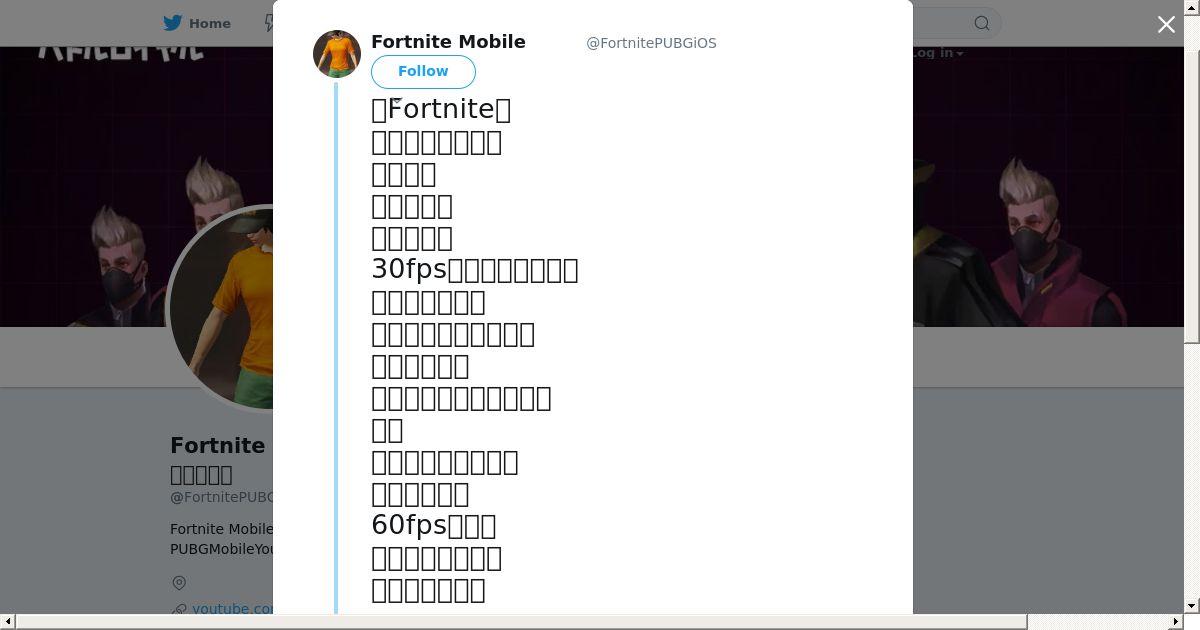
Task: Open the youtube.com profile link
Action: coord(233,608)
